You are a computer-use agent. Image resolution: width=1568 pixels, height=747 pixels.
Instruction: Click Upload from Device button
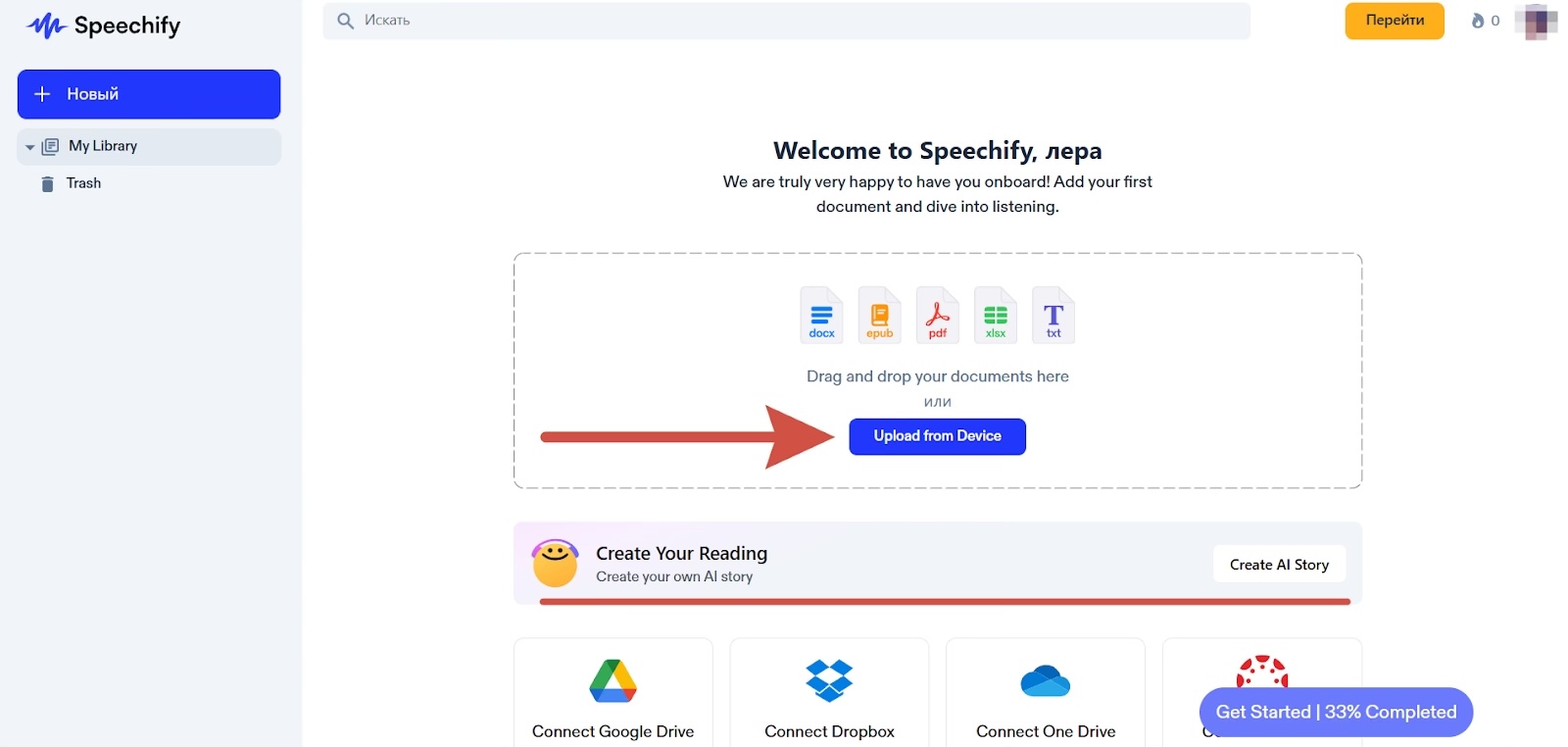coord(937,436)
